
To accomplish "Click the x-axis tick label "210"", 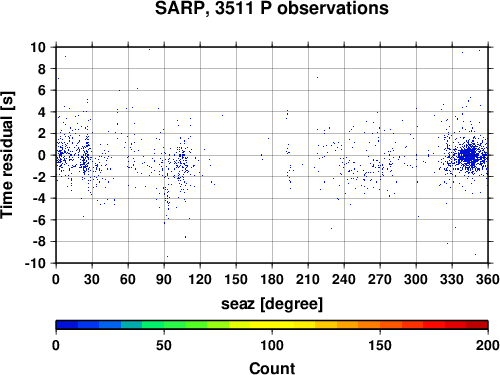I will tap(308, 279).
